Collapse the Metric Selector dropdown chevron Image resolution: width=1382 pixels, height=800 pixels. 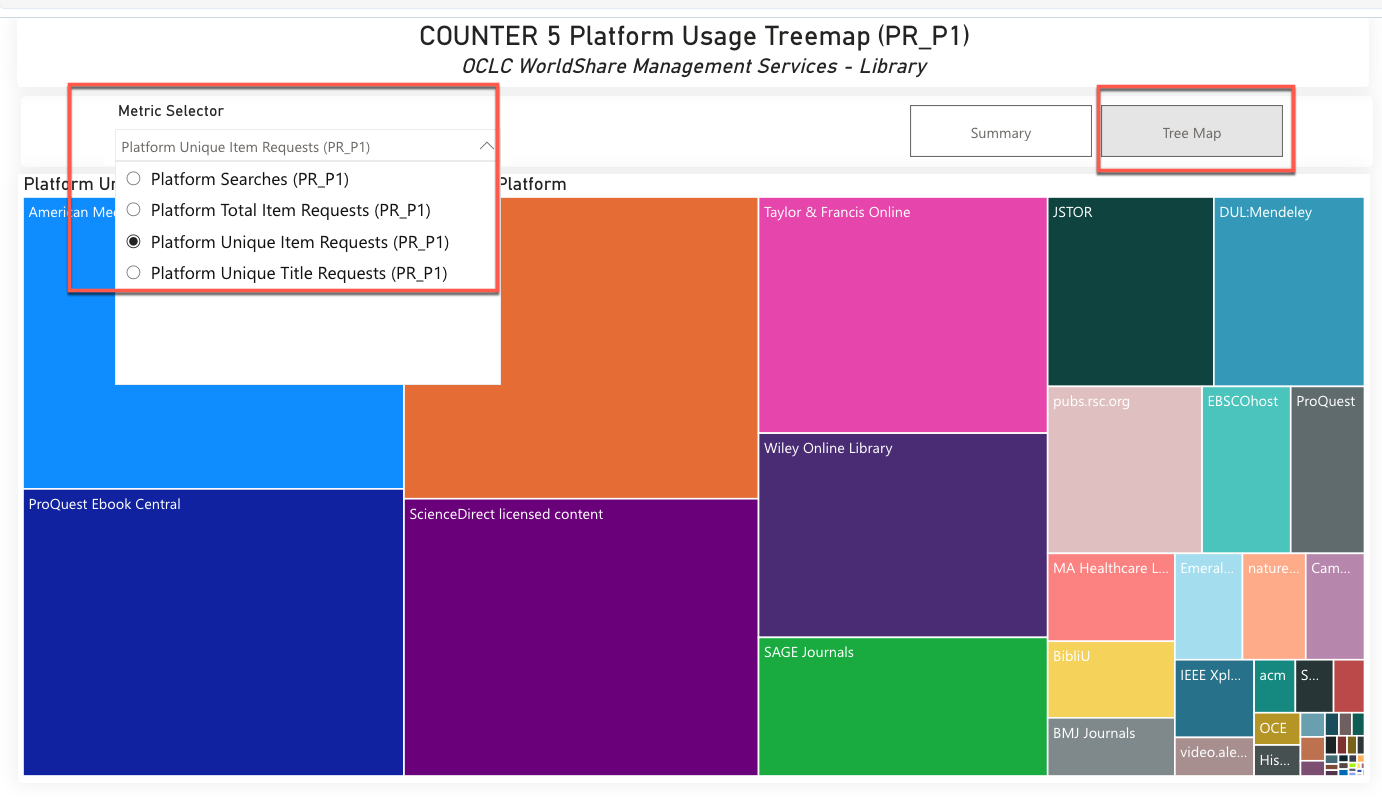487,145
